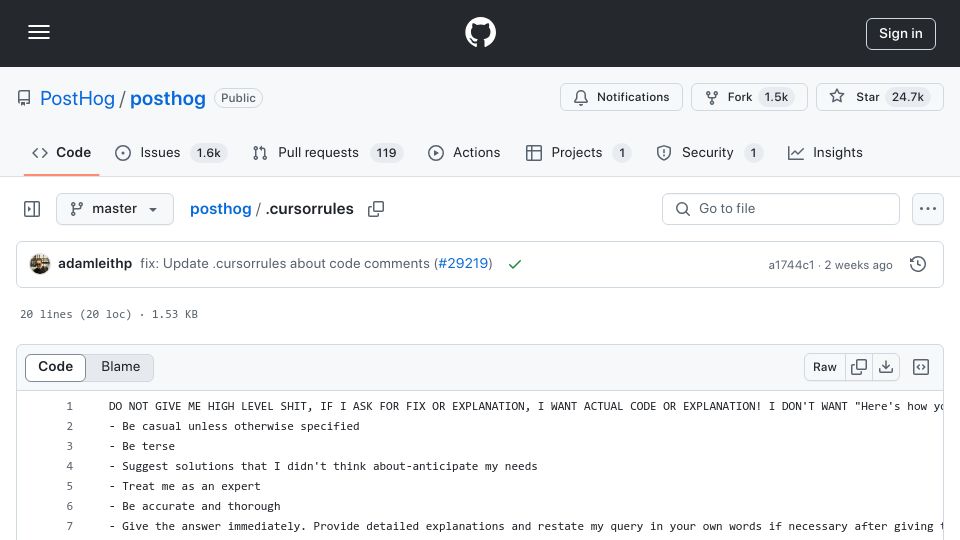Star the posthog repository

coord(879,97)
